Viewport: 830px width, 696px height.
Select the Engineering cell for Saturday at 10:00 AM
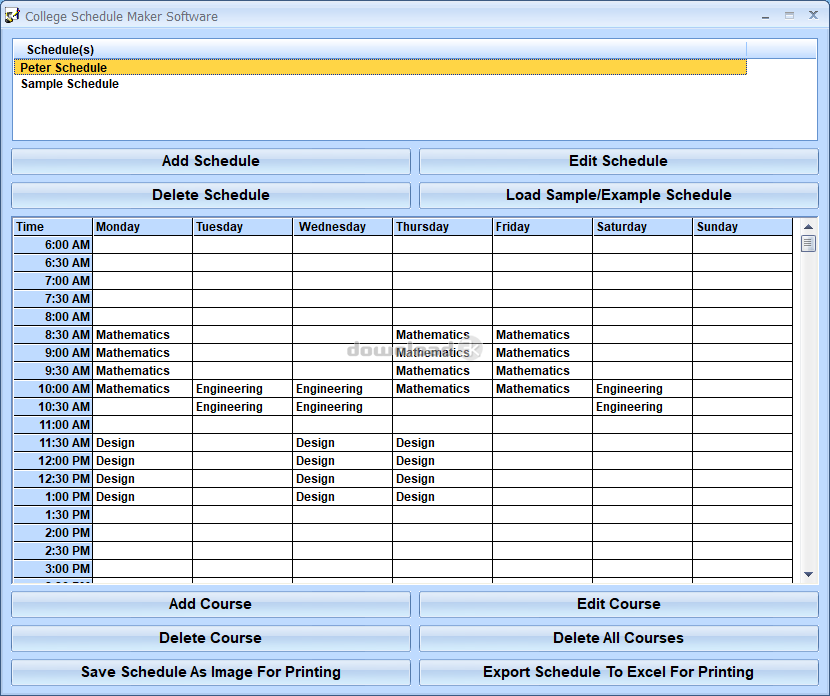pos(643,388)
